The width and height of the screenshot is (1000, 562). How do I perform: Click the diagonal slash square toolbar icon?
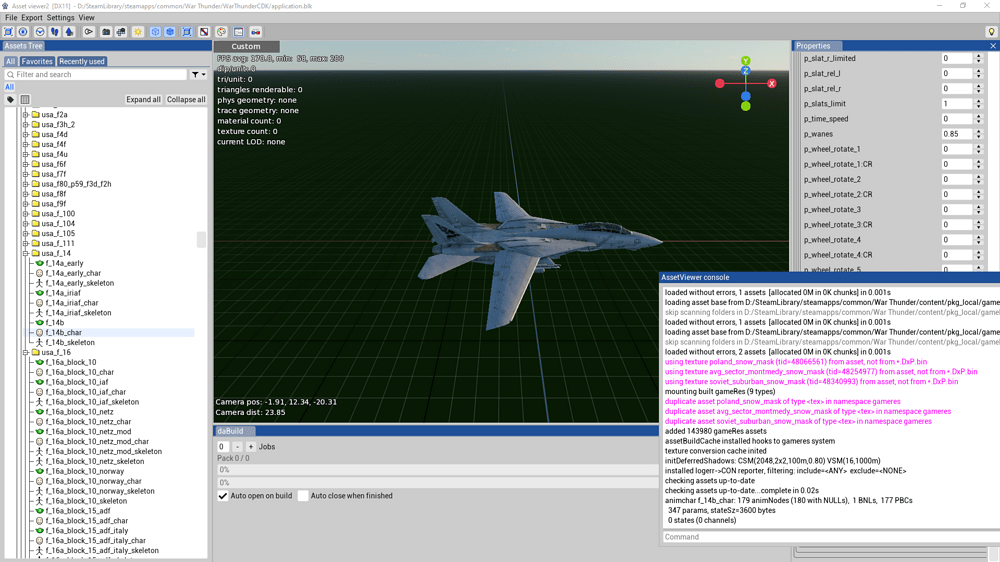tap(204, 32)
